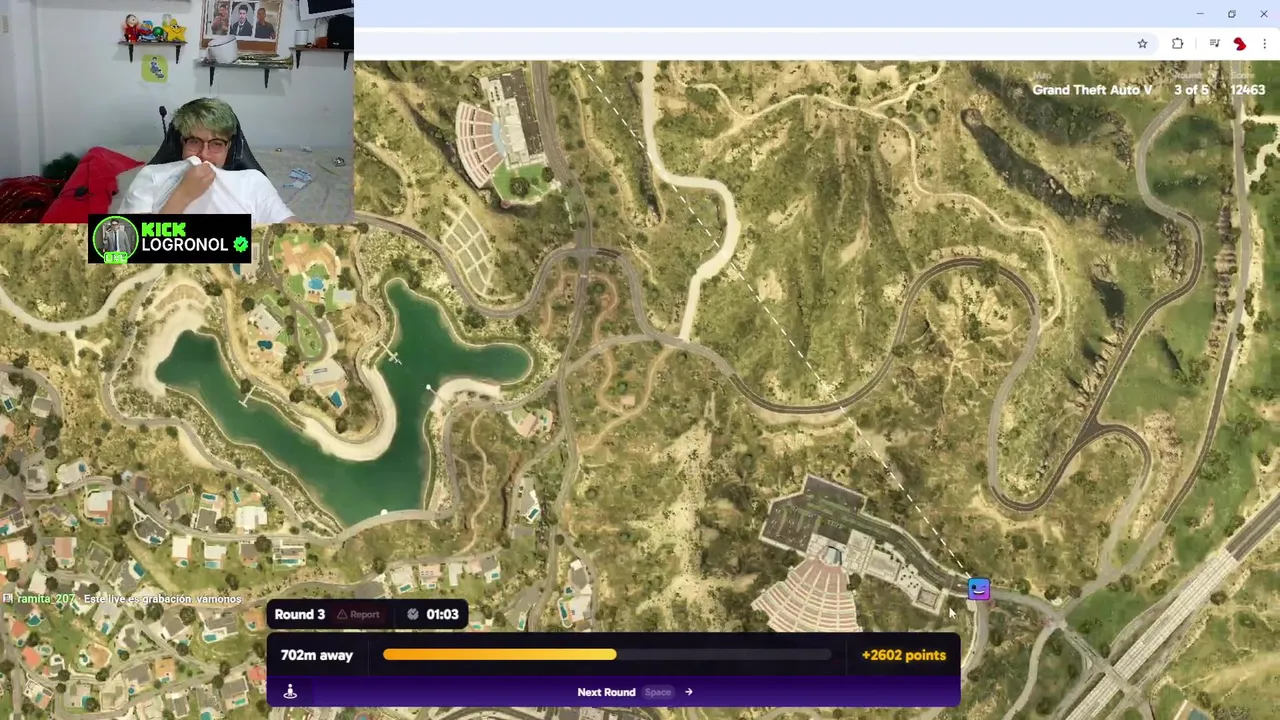Click the '3 of 5' round counter
The height and width of the screenshot is (720, 1280).
point(1191,90)
